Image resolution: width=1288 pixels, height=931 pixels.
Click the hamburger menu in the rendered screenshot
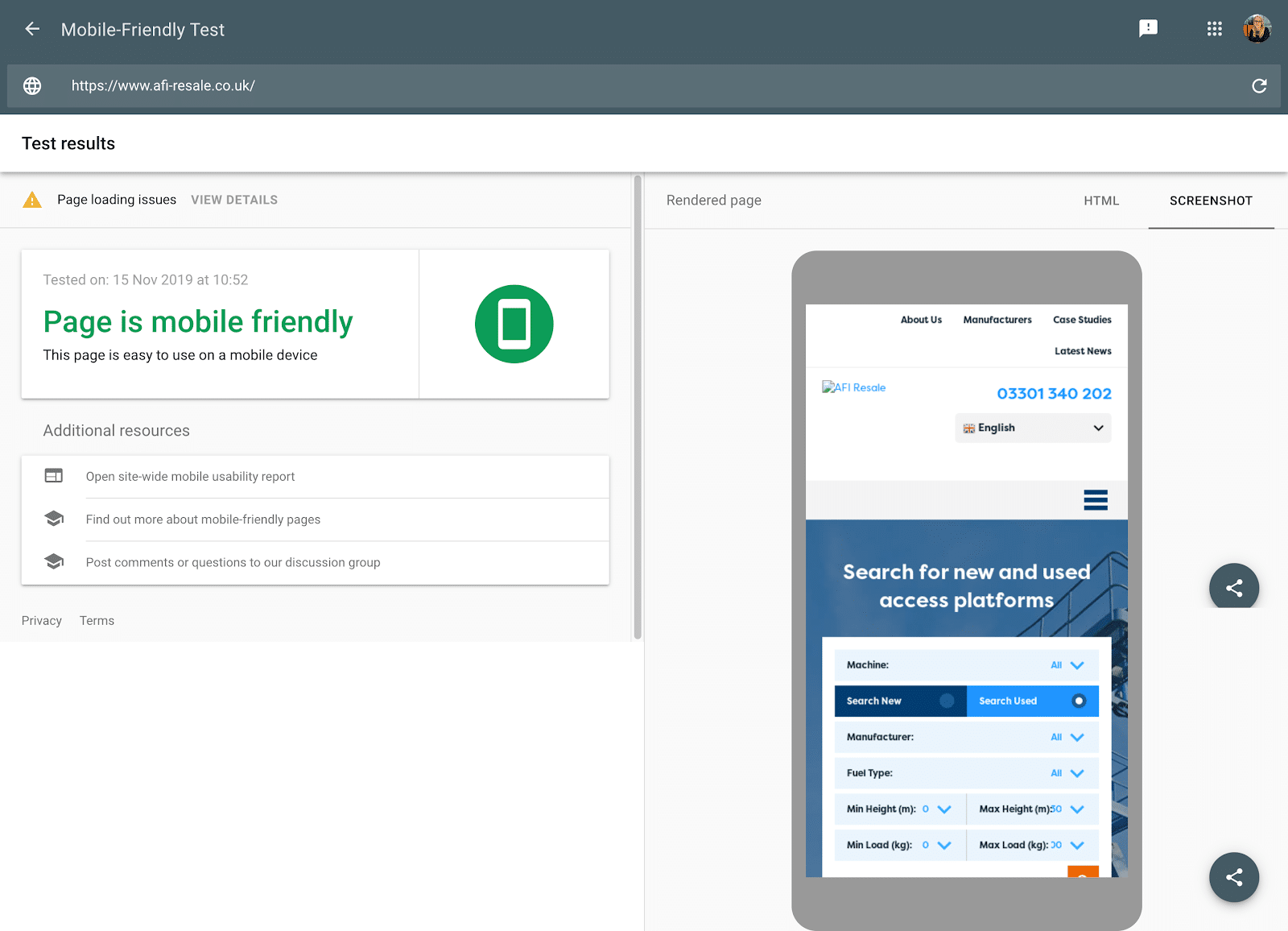coord(1096,500)
